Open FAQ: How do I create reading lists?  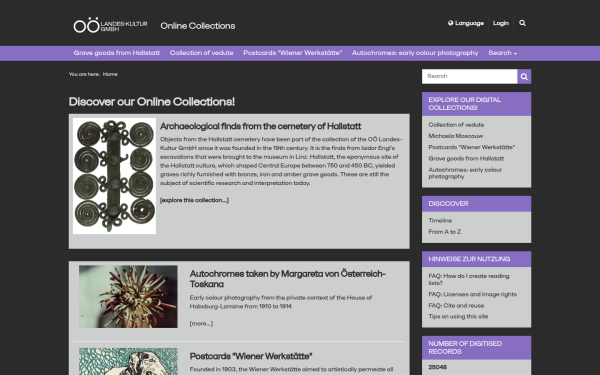[x=469, y=279]
